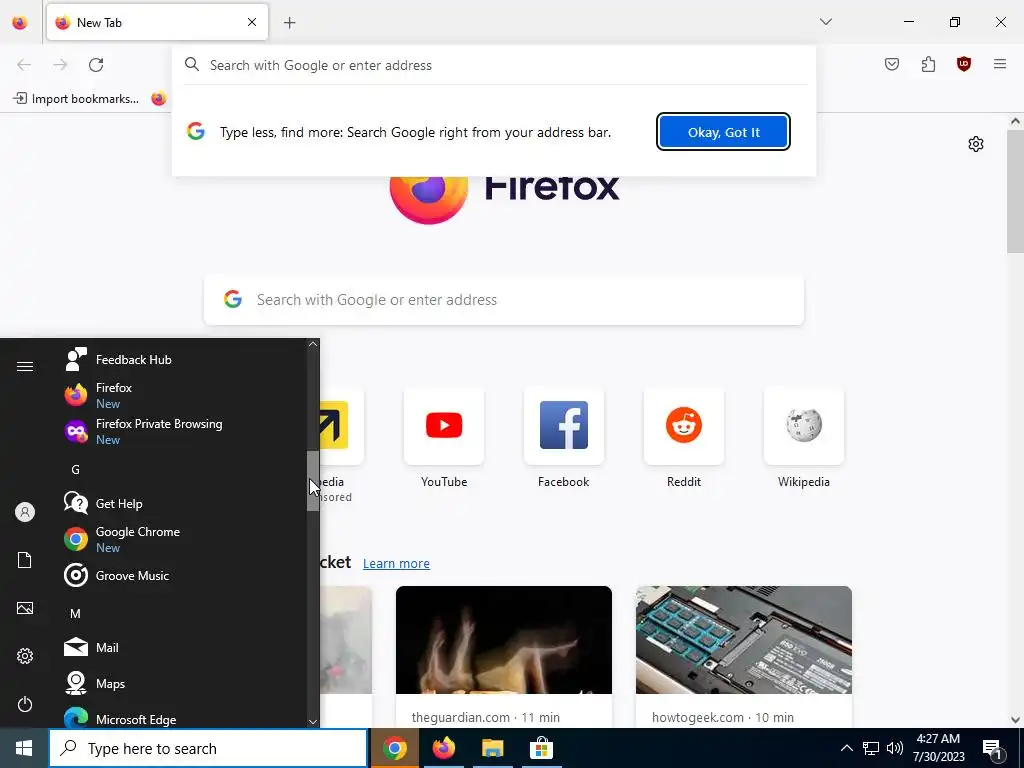Click Firefox page vertical scrollbar thumb
1024x768 pixels.
1015,191
